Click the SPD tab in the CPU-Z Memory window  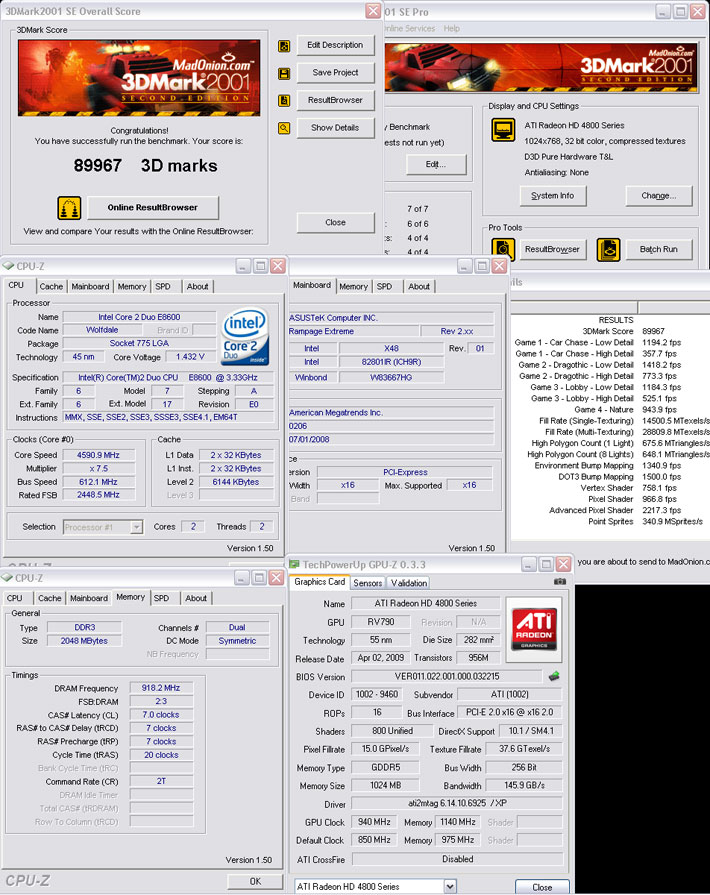click(162, 598)
